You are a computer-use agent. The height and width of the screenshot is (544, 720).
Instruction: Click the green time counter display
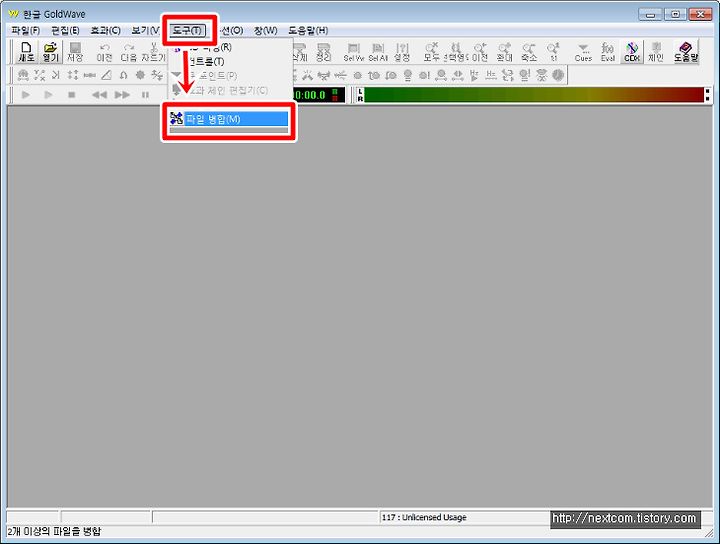[x=319, y=95]
